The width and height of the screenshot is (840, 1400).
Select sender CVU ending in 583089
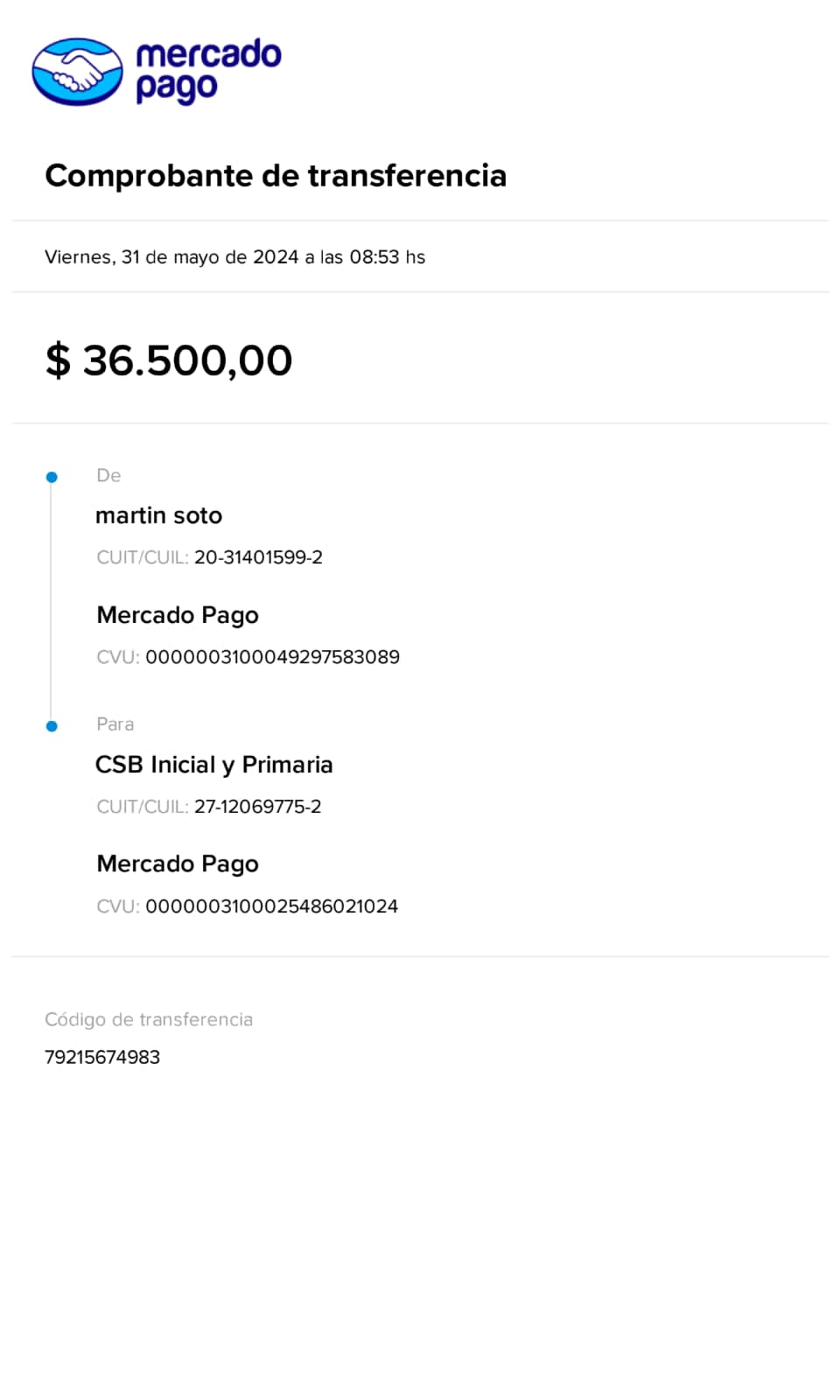pos(272,657)
